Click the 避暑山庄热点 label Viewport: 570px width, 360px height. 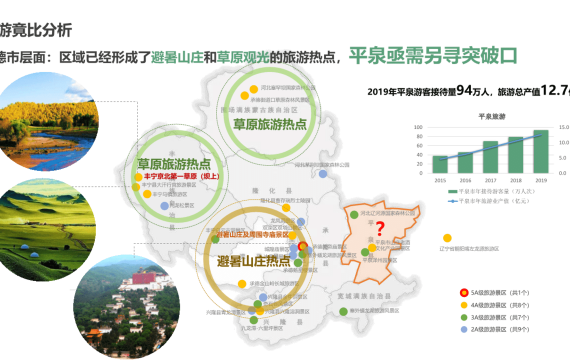coord(253,261)
